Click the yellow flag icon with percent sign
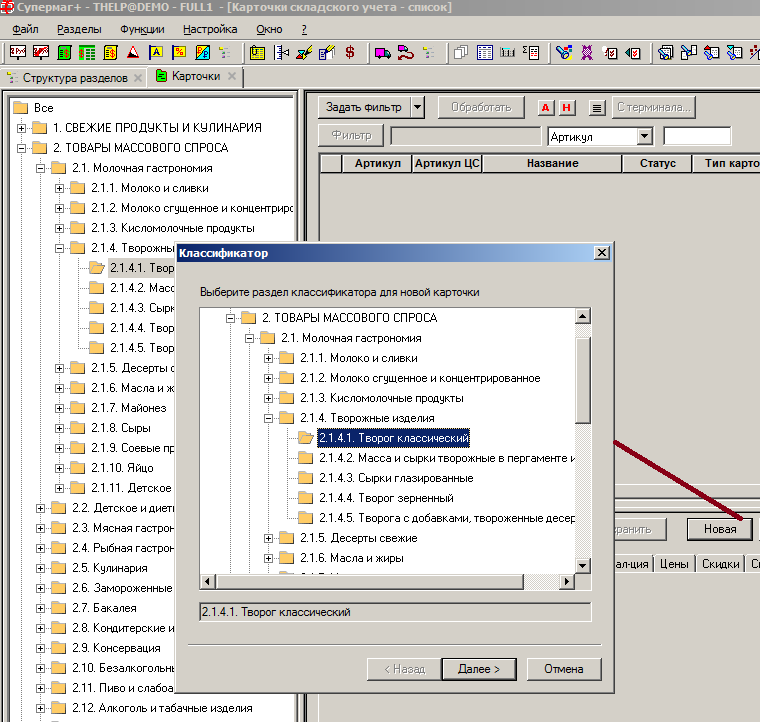The width and height of the screenshot is (760, 722). (x=179, y=52)
